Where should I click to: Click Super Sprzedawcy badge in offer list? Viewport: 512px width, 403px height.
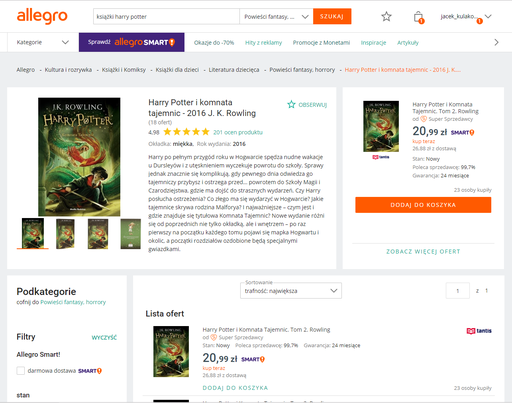pos(237,337)
